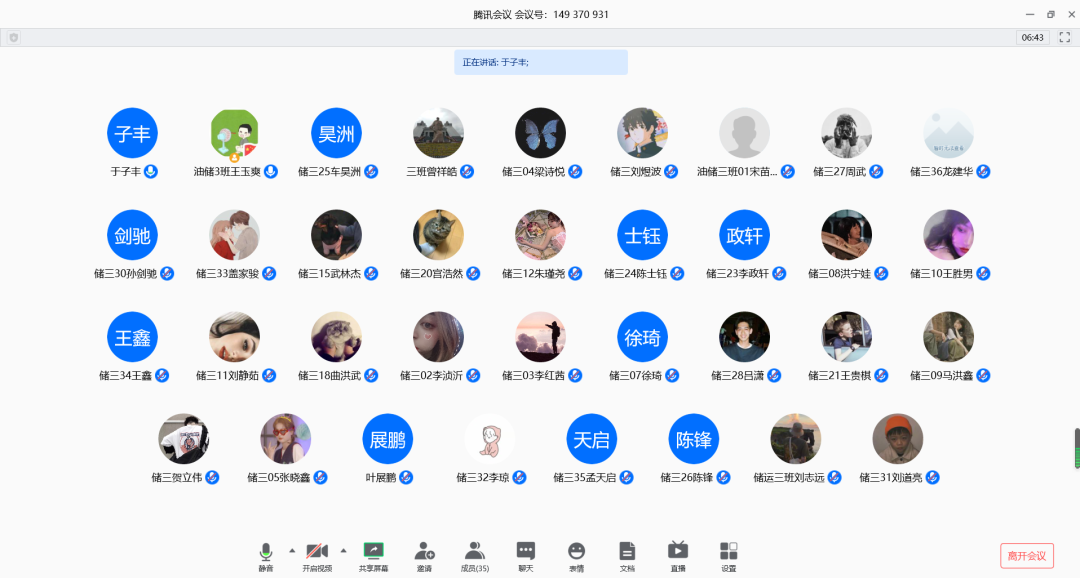Start screen sharing with 共享屏幕 icon
1080x578 pixels.
click(x=373, y=555)
